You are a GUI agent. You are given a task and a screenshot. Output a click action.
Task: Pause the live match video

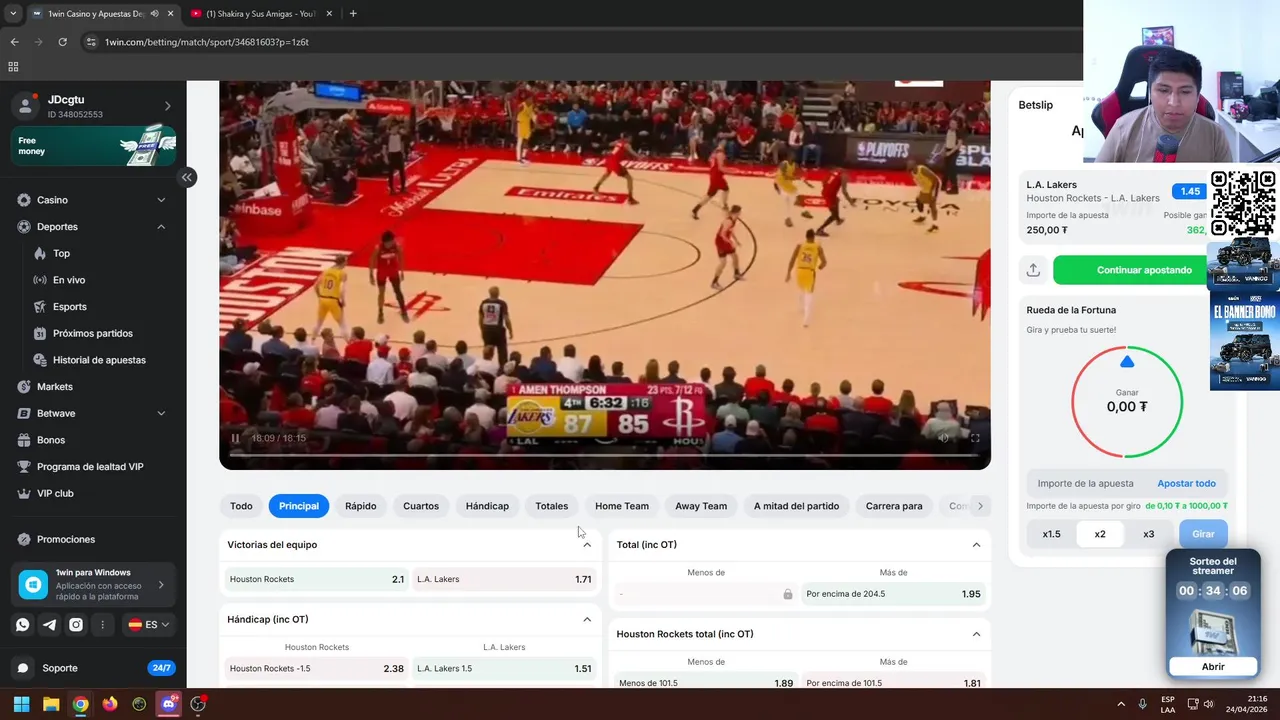pyautogui.click(x=235, y=438)
